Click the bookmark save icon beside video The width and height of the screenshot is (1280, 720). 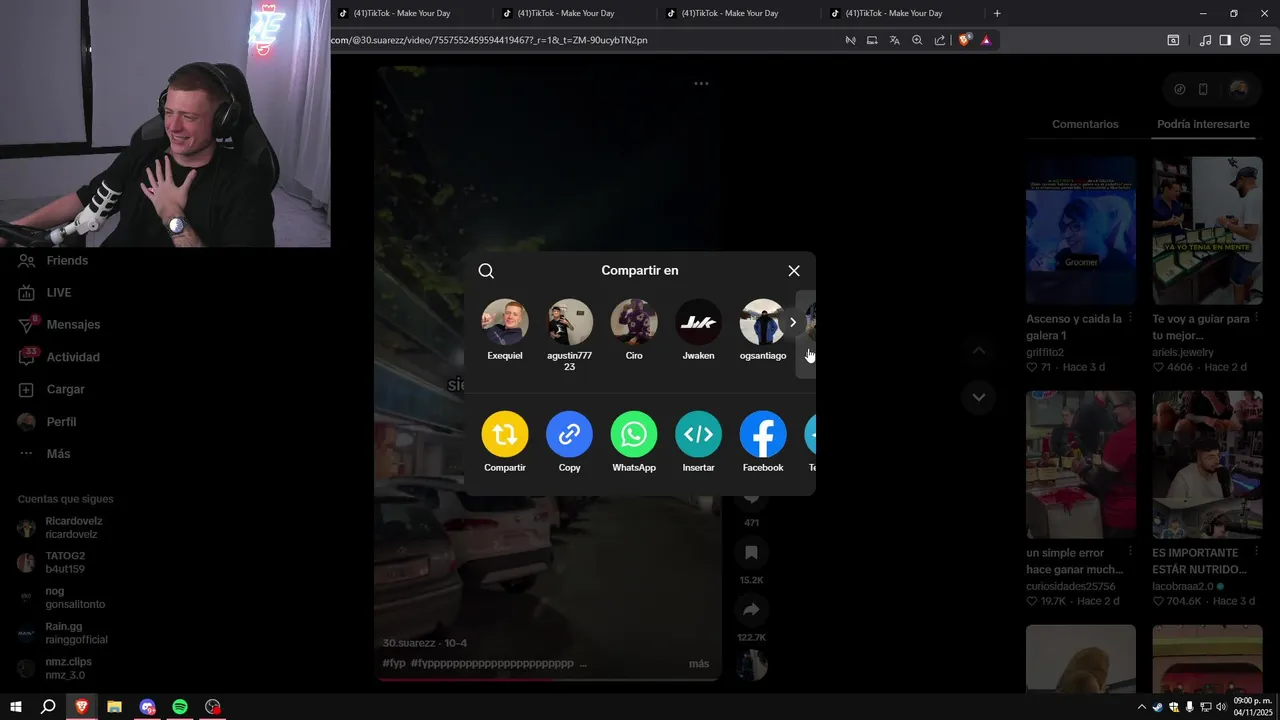tap(751, 552)
